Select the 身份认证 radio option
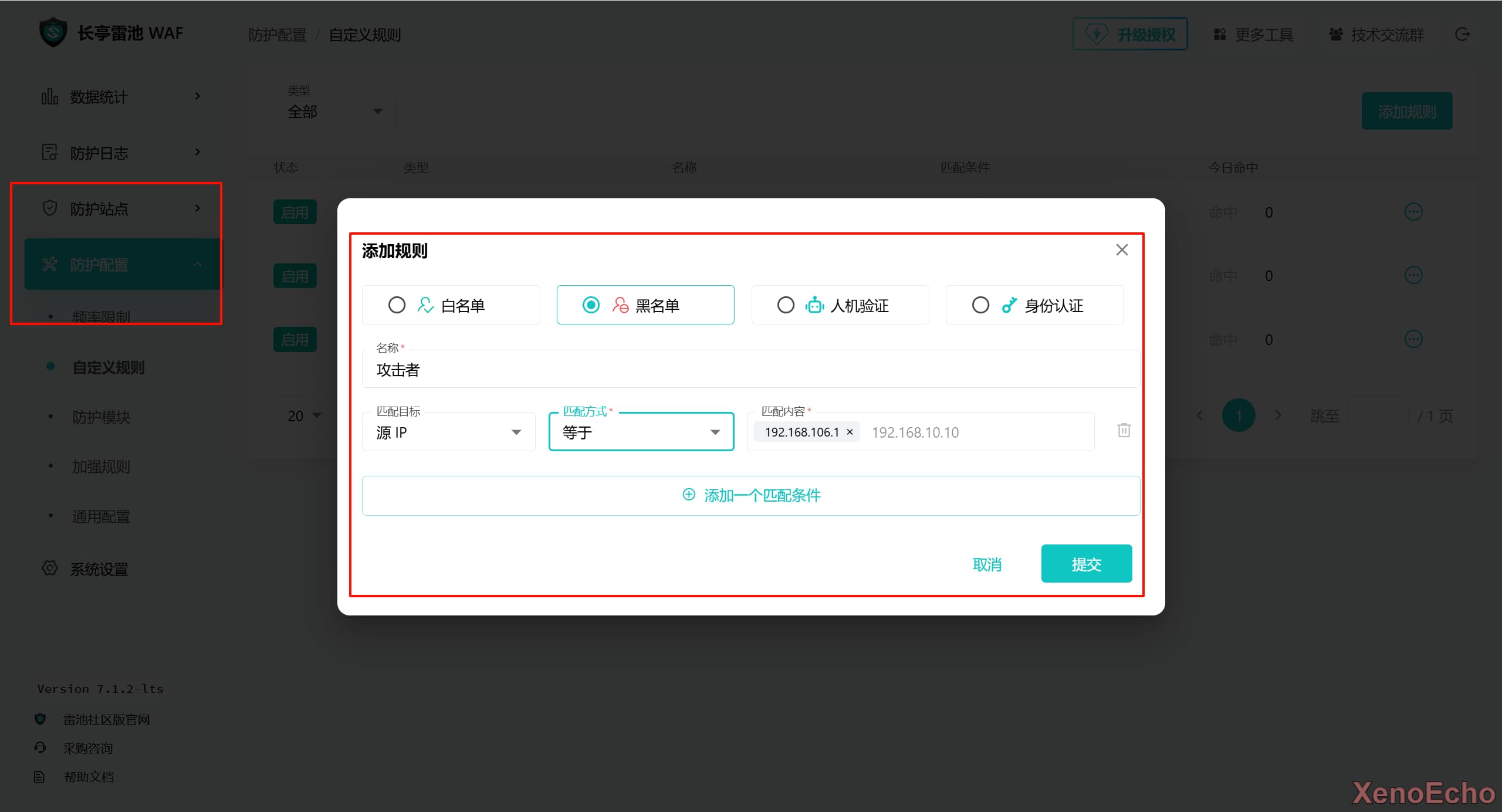The image size is (1502, 812). point(980,305)
